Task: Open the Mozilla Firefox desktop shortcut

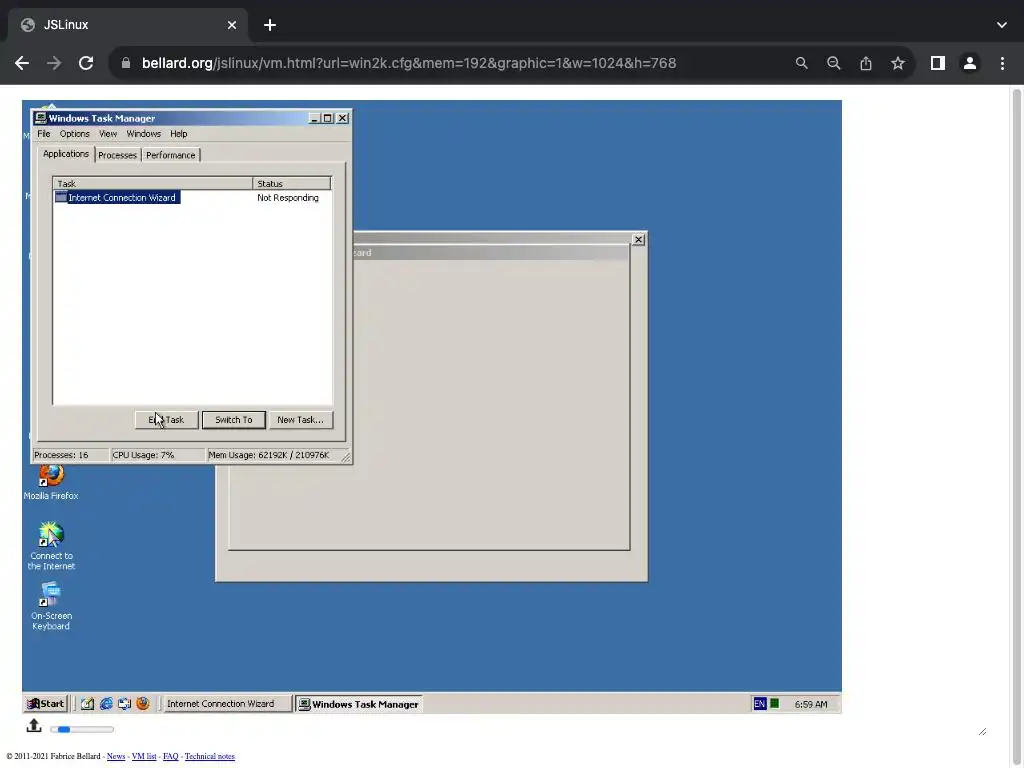Action: [x=51, y=481]
